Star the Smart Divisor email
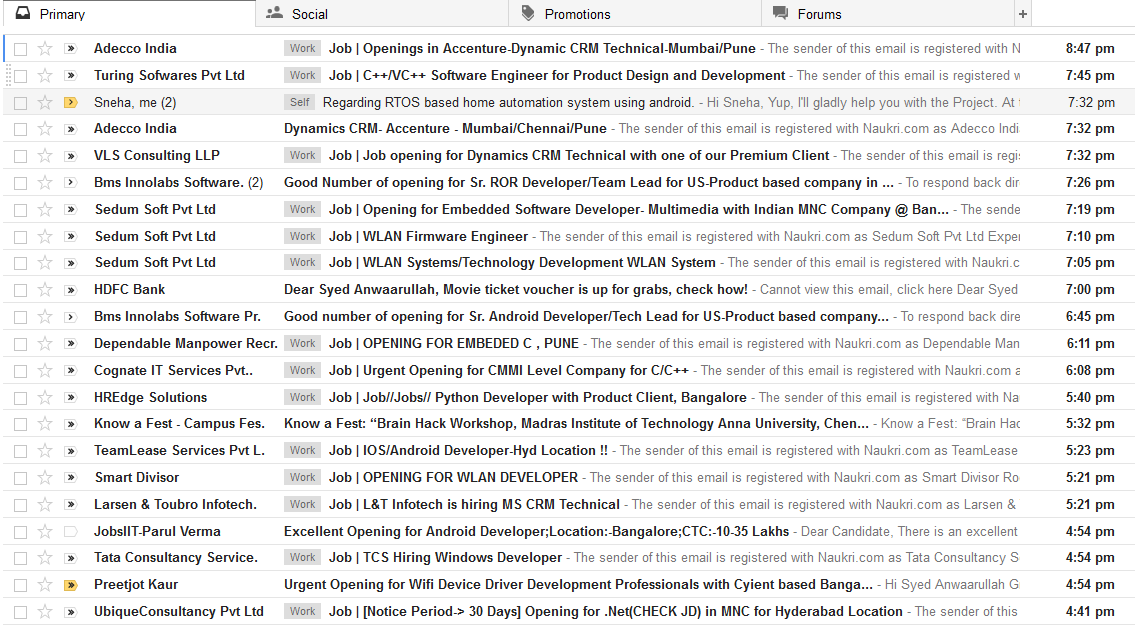This screenshot has width=1147, height=629. click(x=44, y=478)
